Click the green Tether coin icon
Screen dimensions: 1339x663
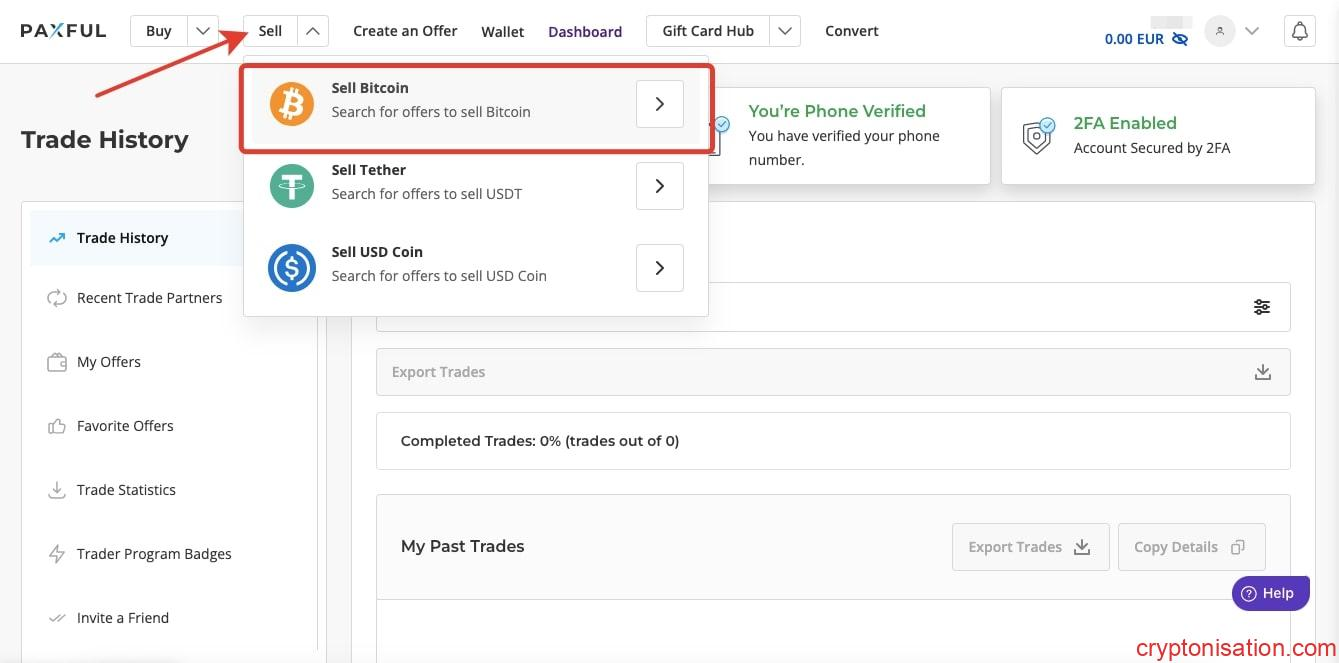[x=292, y=186]
